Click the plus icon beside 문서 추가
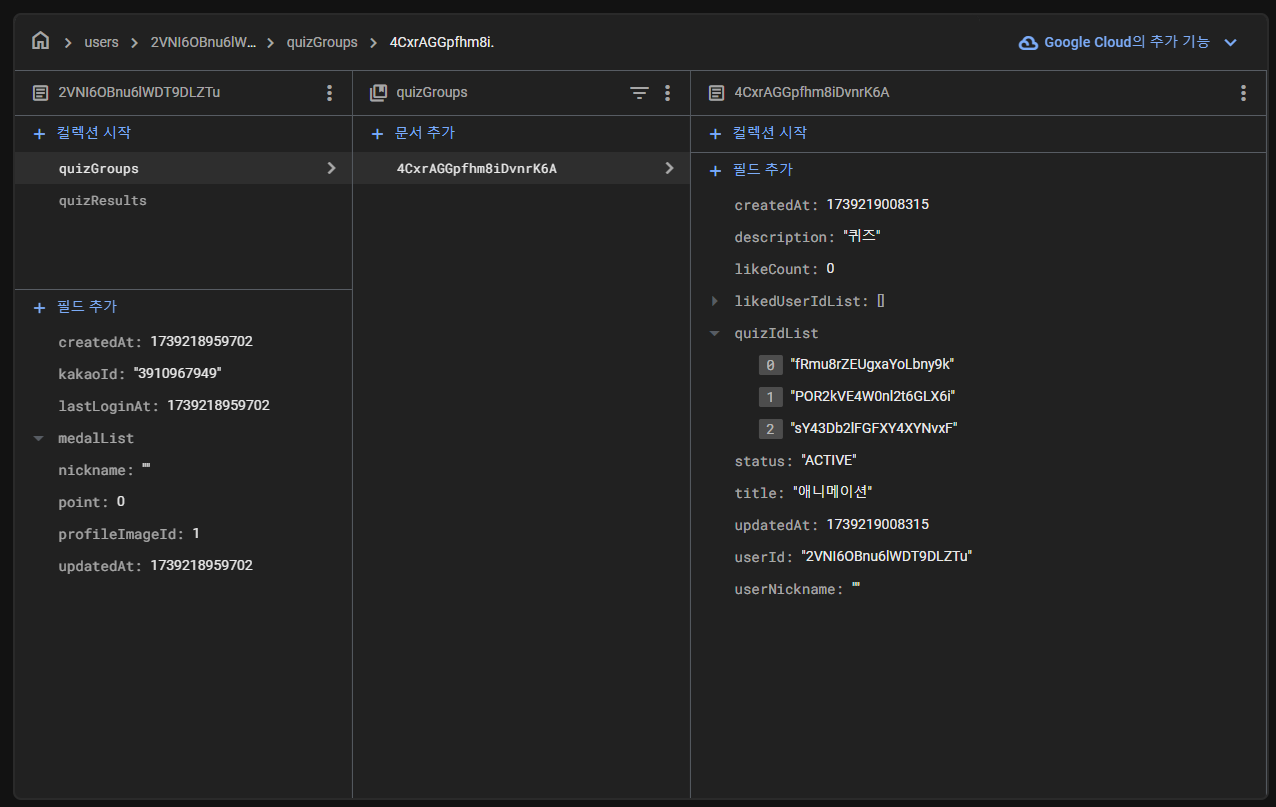The height and width of the screenshot is (807, 1276). pos(377,134)
